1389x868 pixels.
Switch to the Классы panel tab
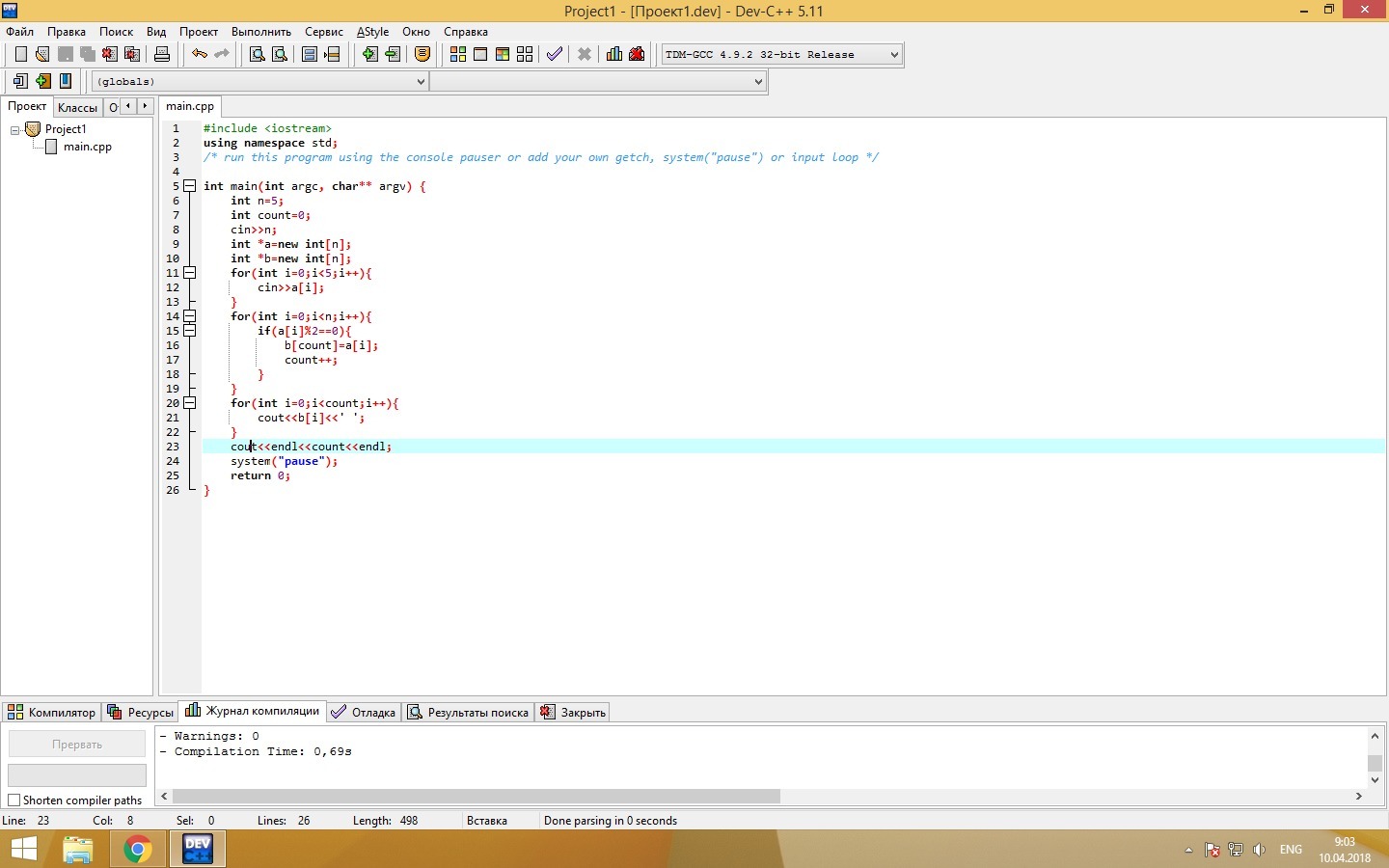click(x=77, y=107)
